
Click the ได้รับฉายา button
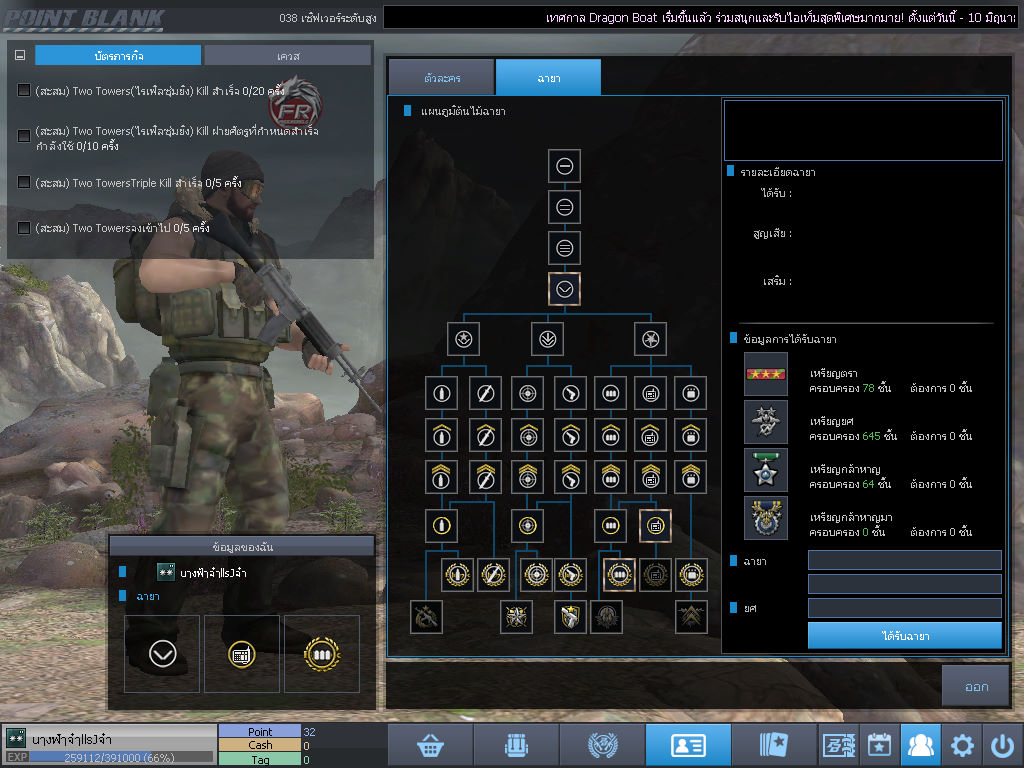904,635
